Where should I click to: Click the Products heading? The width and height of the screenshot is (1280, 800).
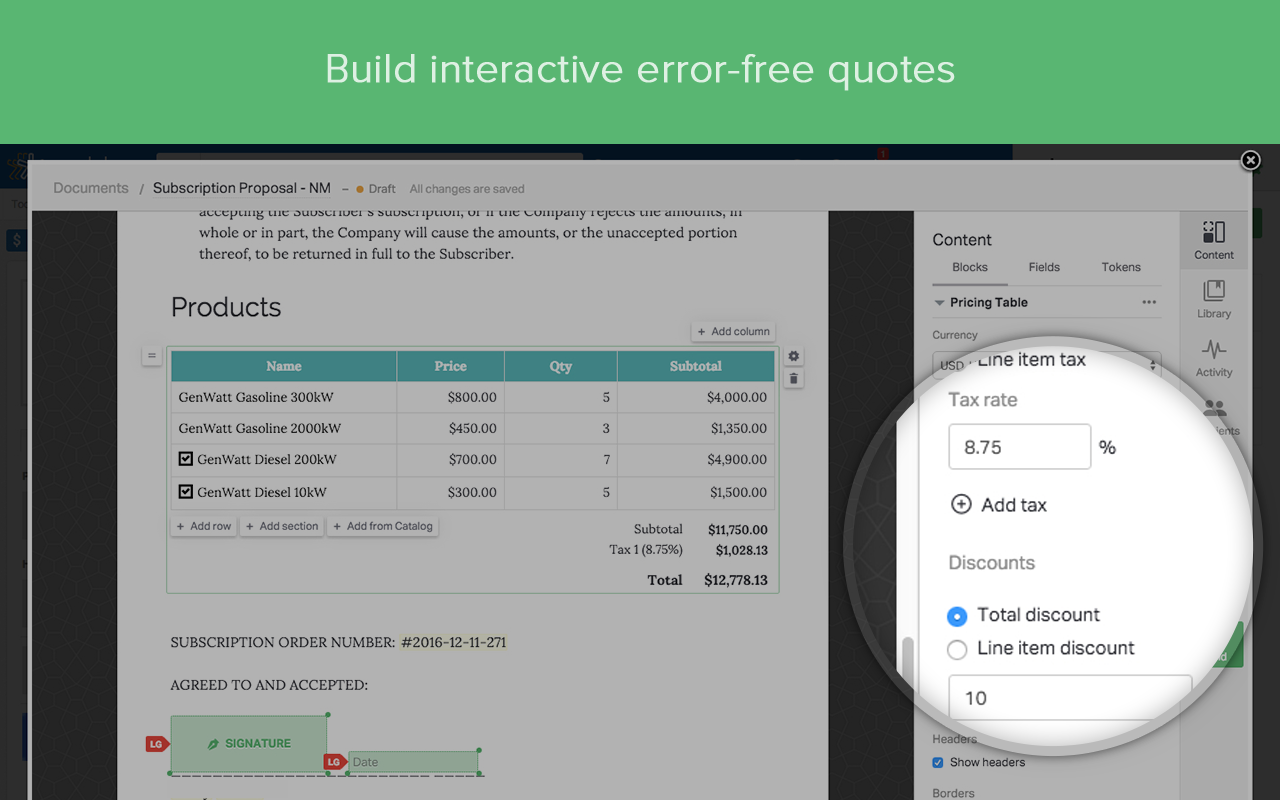[x=226, y=307]
